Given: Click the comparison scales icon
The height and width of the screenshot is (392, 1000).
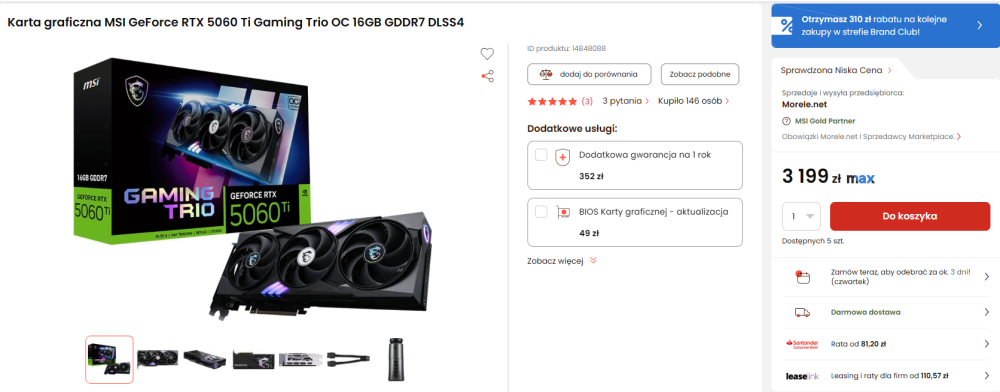Looking at the screenshot, I should (x=546, y=74).
